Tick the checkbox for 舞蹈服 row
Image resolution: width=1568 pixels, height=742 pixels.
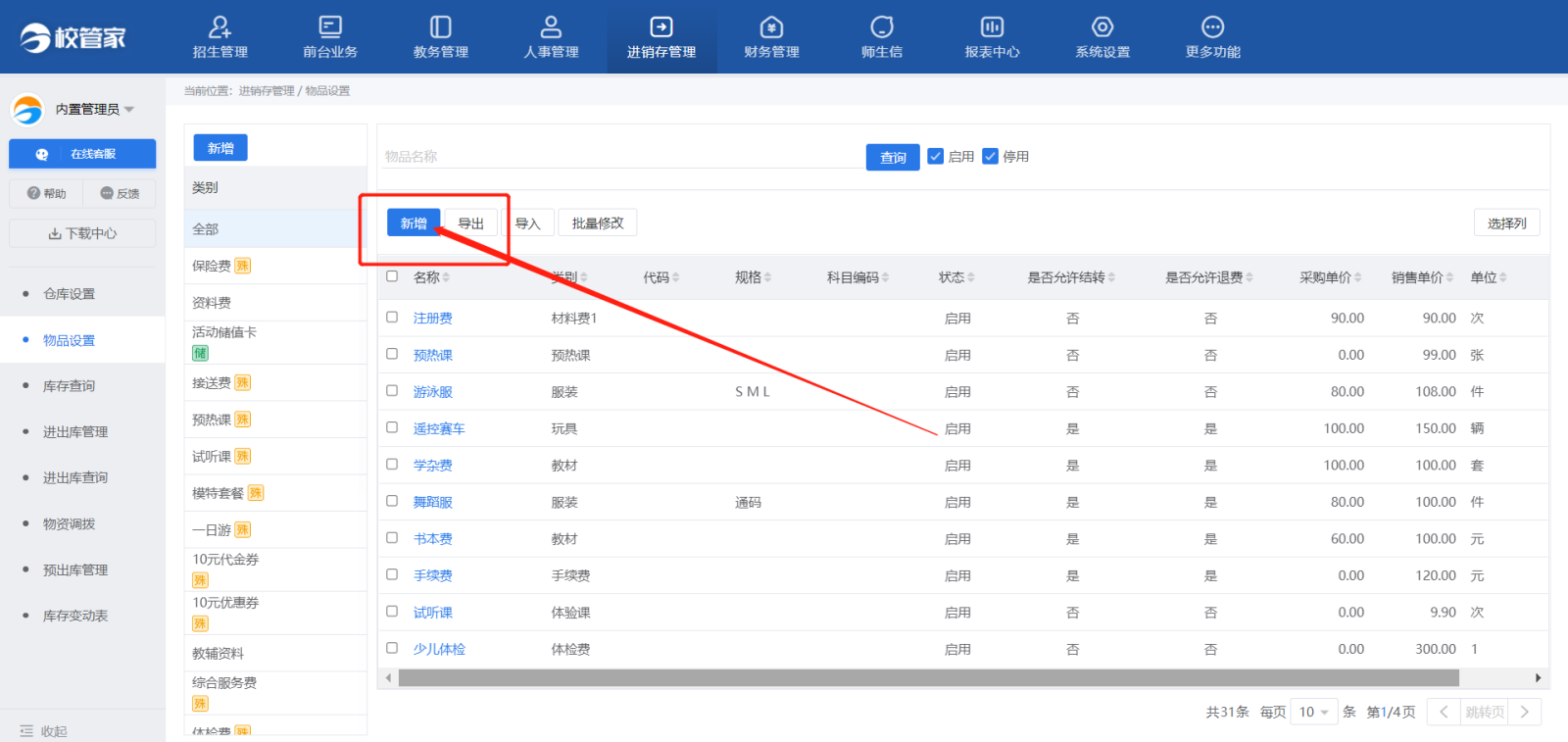(x=392, y=501)
